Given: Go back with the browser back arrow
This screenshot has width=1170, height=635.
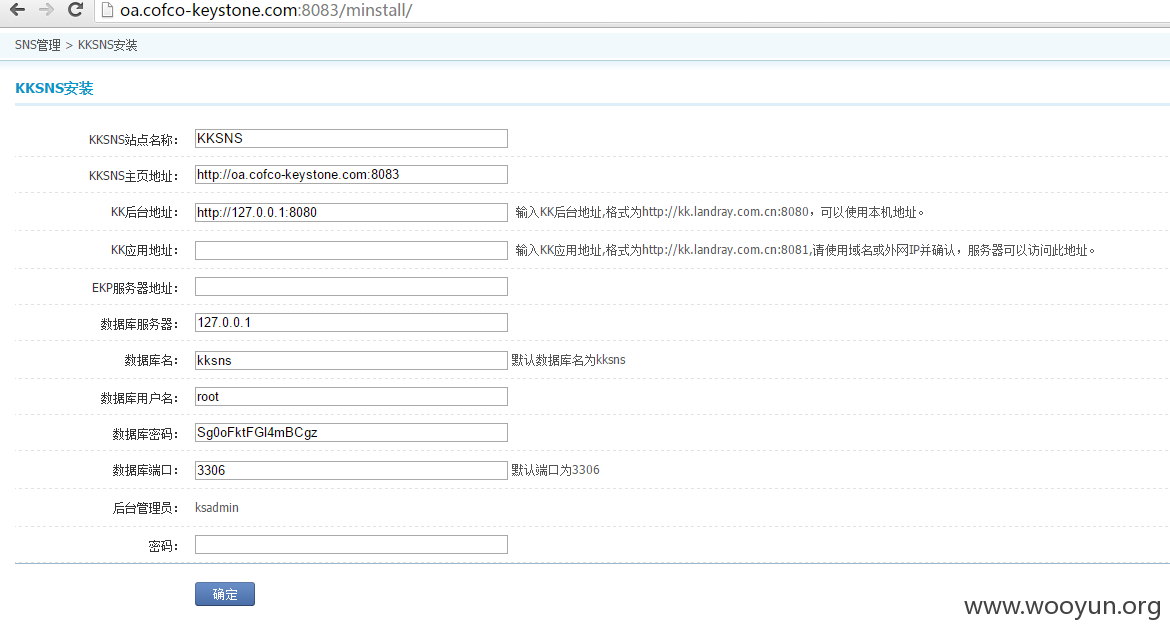Looking at the screenshot, I should click(x=17, y=10).
